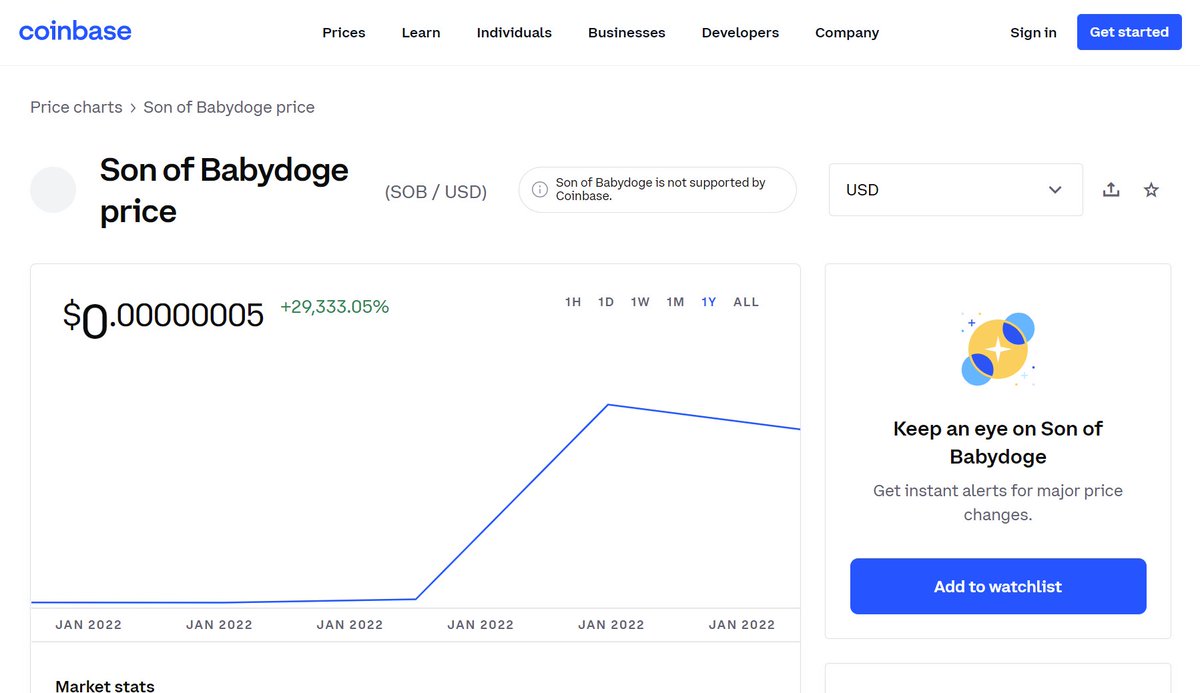The height and width of the screenshot is (693, 1200).
Task: Open the Learn menu
Action: click(421, 32)
